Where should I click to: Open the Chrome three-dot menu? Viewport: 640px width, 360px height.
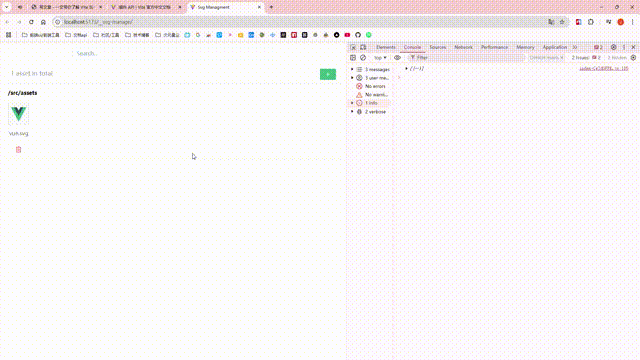[632, 22]
